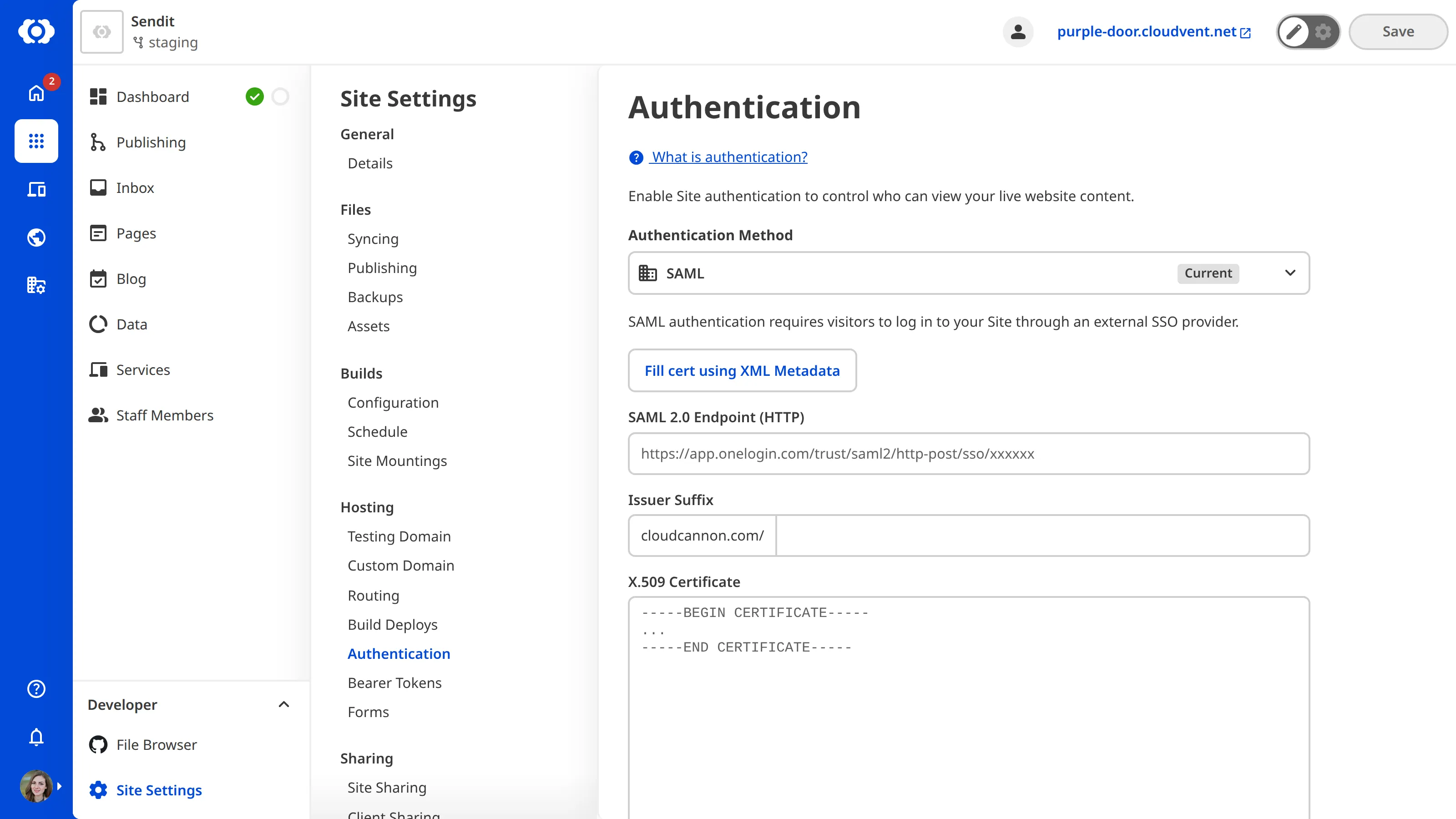The image size is (1456, 819).
Task: Open build Configuration settings
Action: tap(394, 403)
